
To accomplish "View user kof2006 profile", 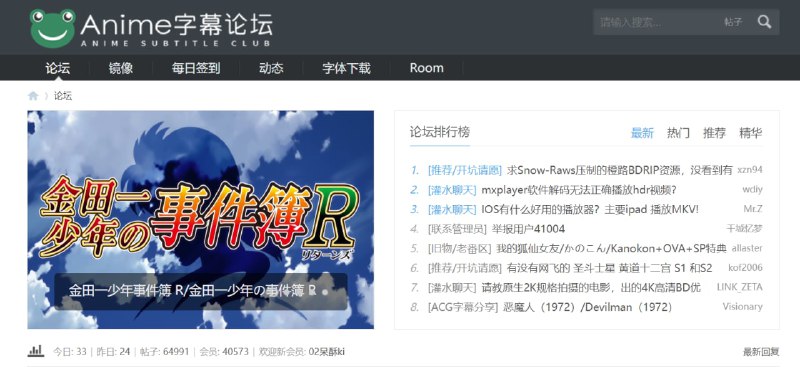I will click(745, 267).
